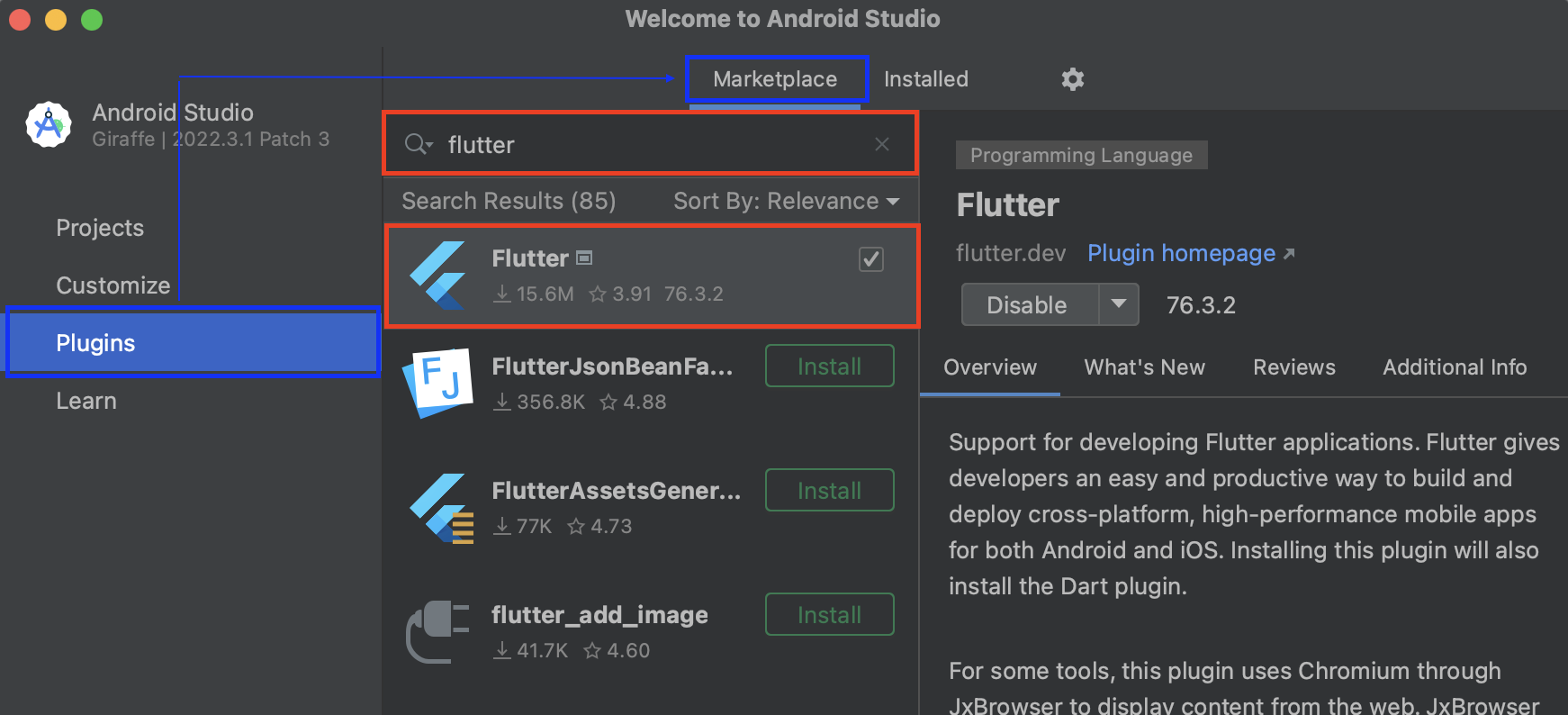Viewport: 1568px width, 715px height.
Task: Click the plugin settings gear icon
Action: [x=1072, y=79]
